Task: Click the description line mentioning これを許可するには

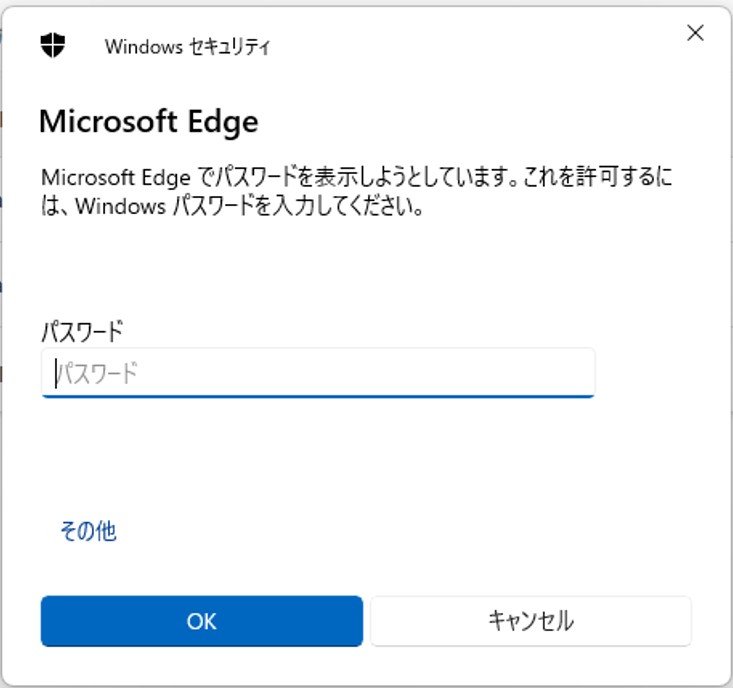Action: coord(356,177)
